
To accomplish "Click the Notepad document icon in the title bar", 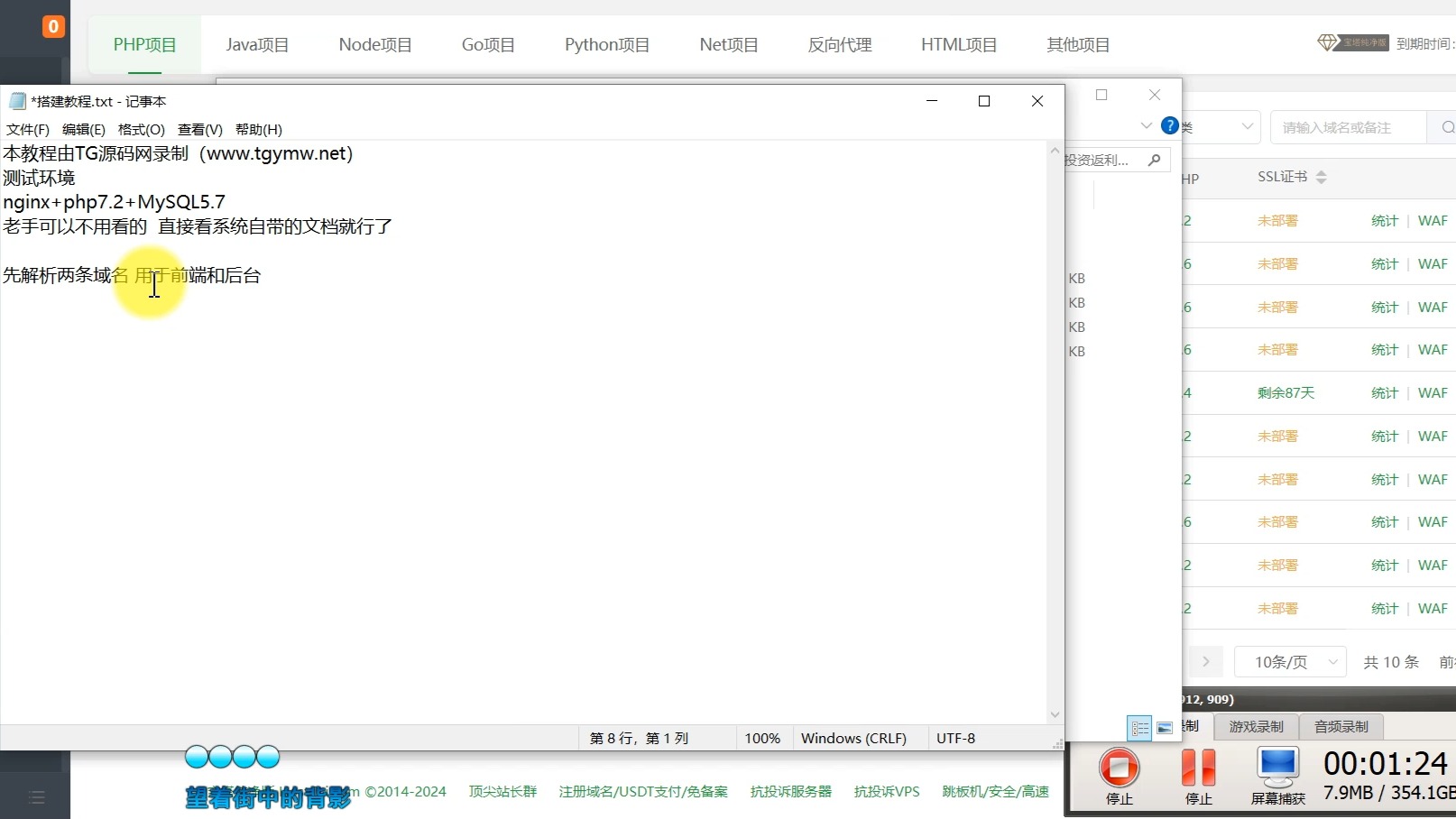I will (x=17, y=101).
